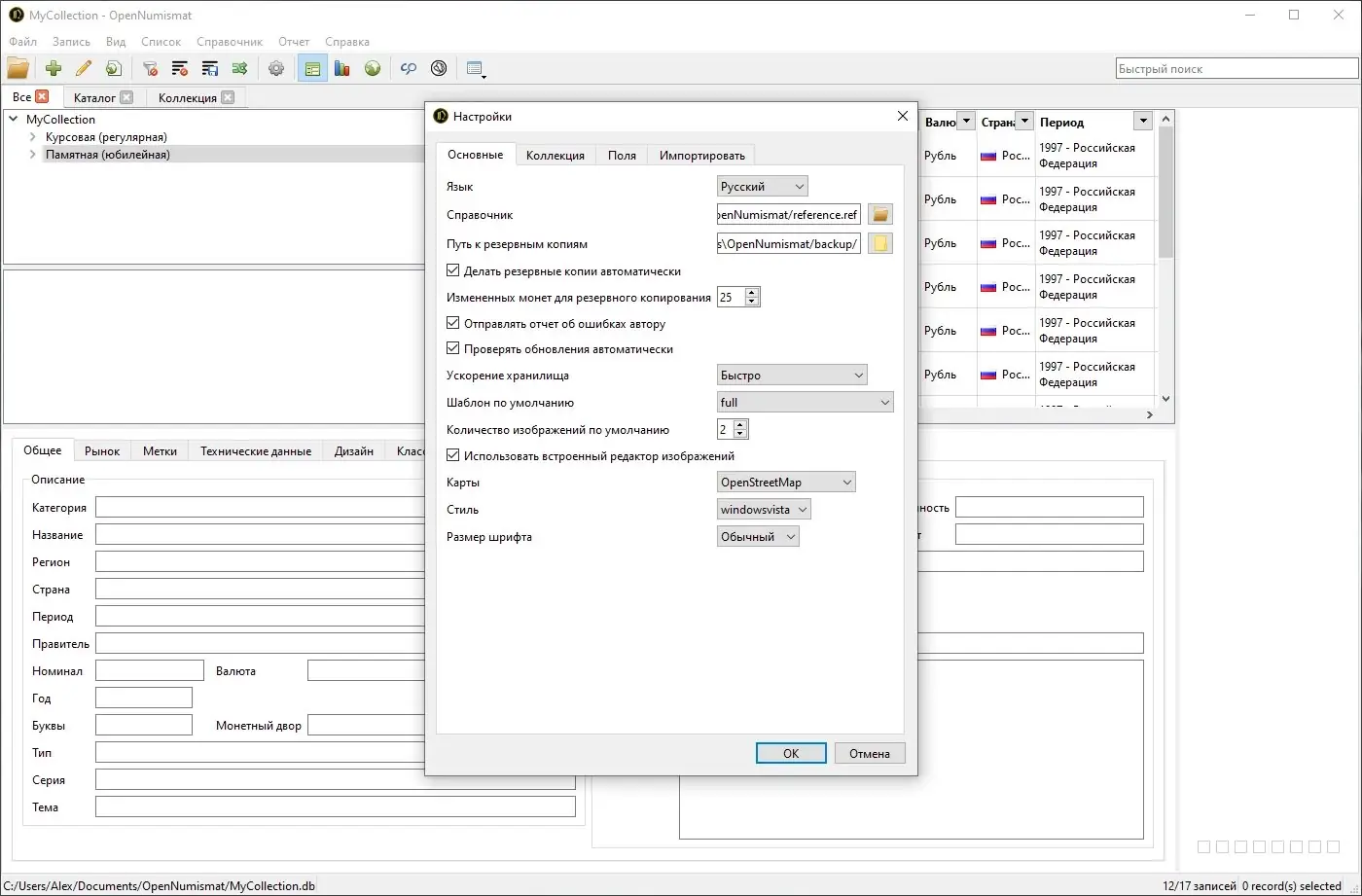Decrease the 'Количество изображений по умолчанию' spinner
The width and height of the screenshot is (1362, 896).
tap(740, 434)
